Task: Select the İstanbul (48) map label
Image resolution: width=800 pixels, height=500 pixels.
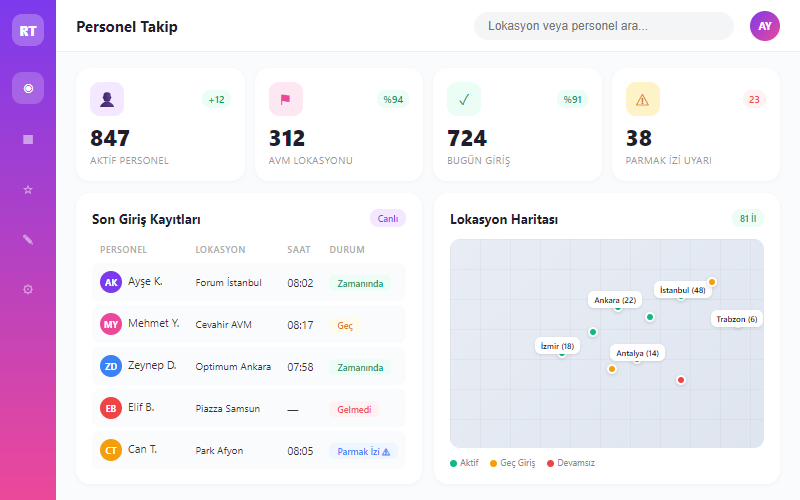Action: coord(683,290)
